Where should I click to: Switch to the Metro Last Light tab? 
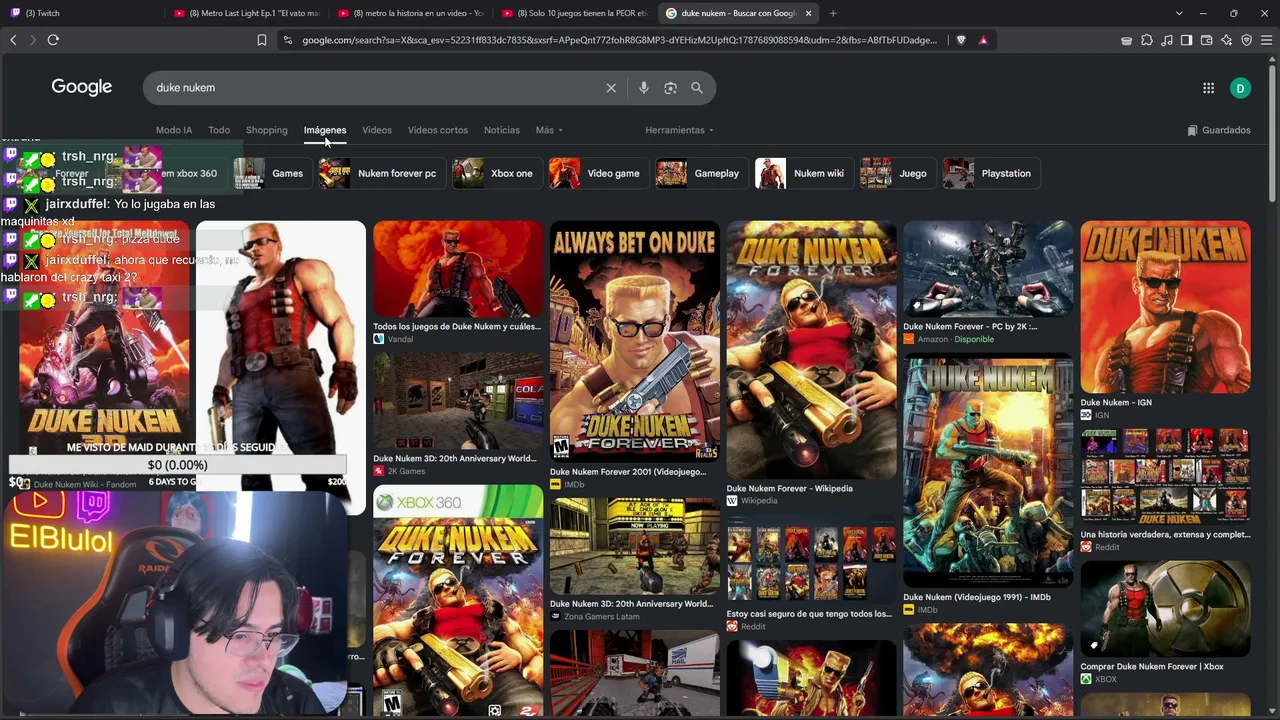pos(245,13)
